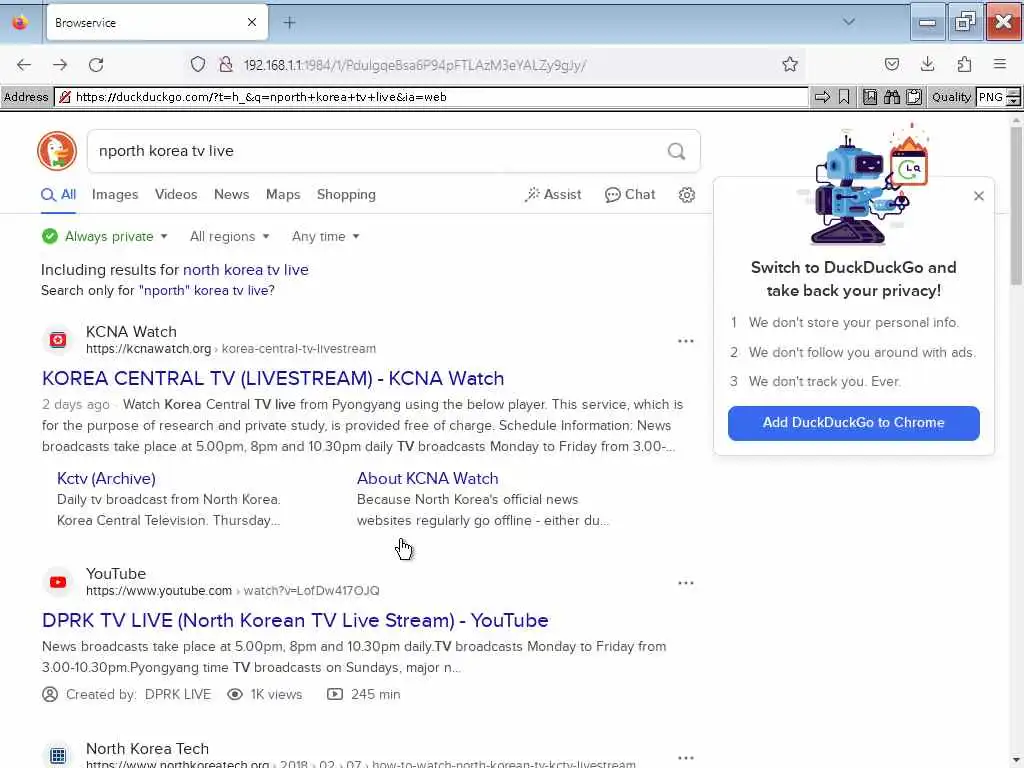Open the Pocket save icon

pos(891,64)
